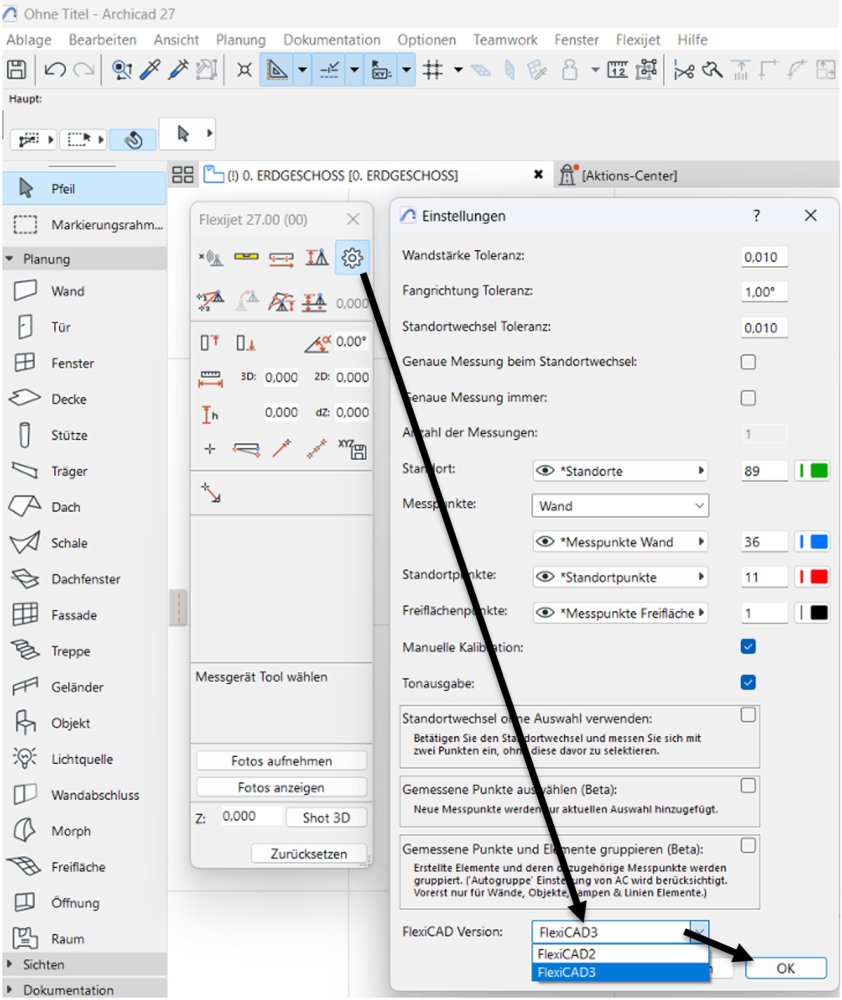Open FlexiCAD Version combo box
Screen dimensions: 842x1000
click(x=620, y=932)
